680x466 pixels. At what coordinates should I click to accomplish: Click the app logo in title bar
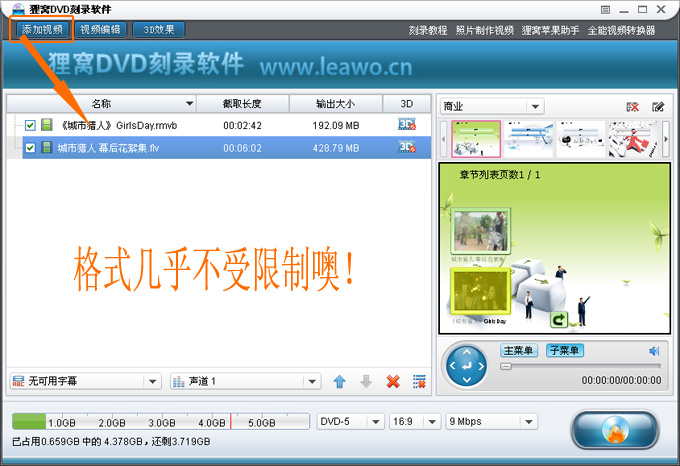click(18, 9)
